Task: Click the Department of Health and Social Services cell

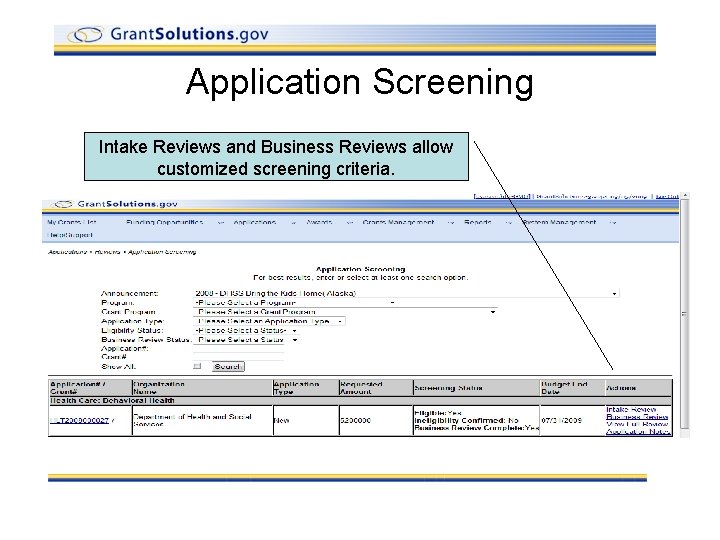Action: (202, 421)
